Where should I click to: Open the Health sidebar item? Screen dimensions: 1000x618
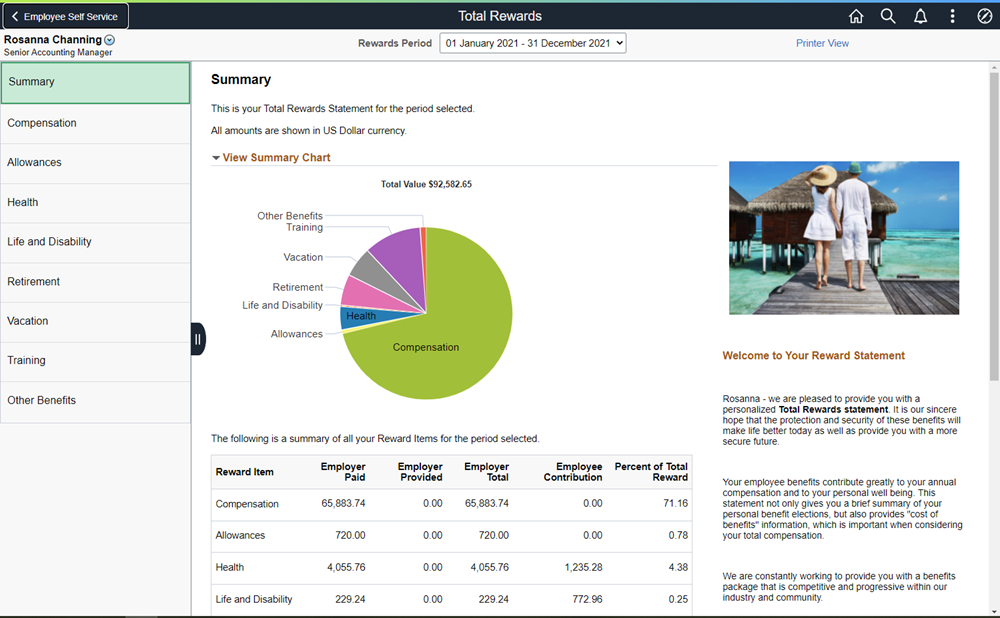[96, 202]
